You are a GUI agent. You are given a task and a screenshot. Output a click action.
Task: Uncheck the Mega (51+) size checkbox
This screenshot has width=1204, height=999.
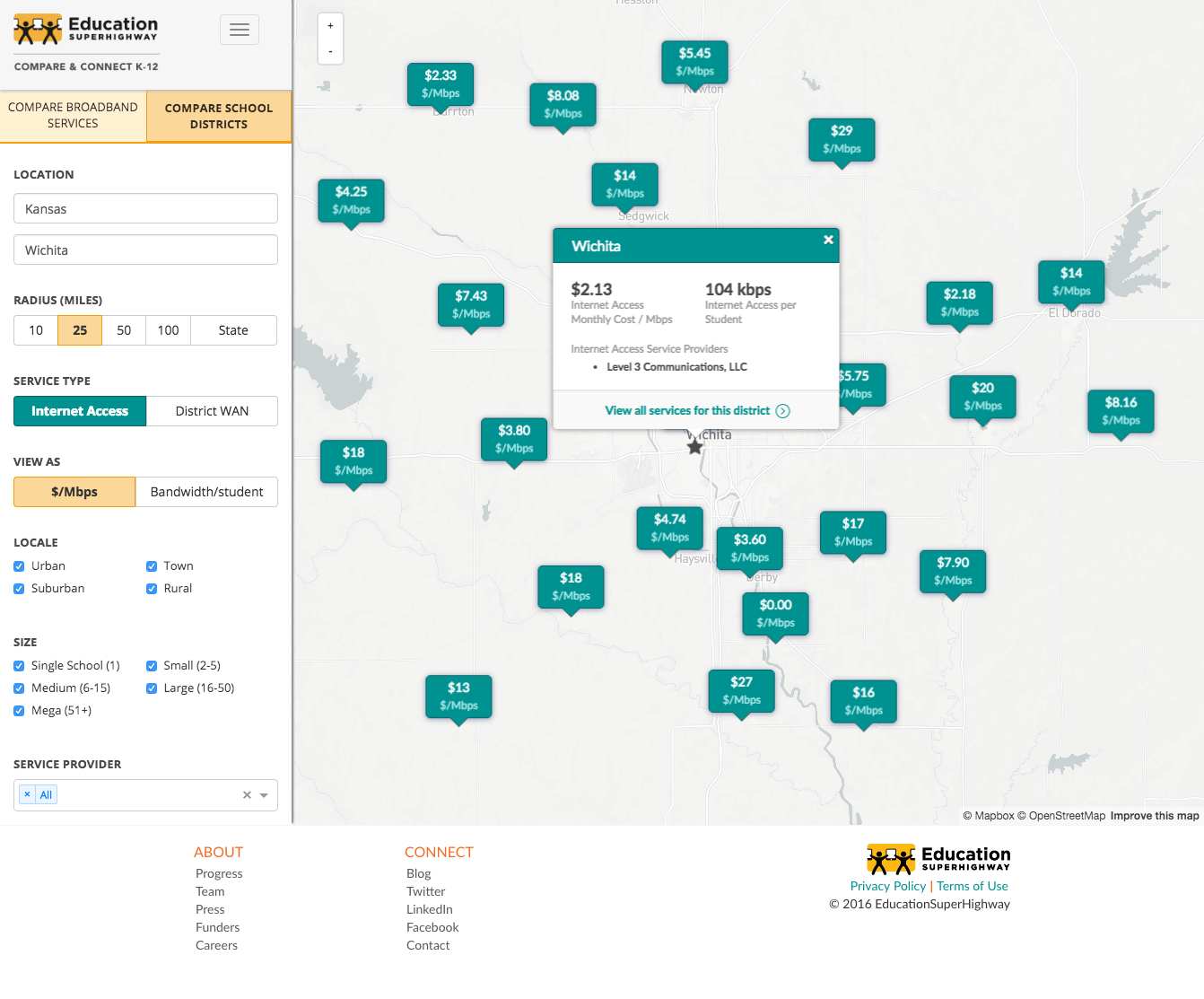(19, 711)
